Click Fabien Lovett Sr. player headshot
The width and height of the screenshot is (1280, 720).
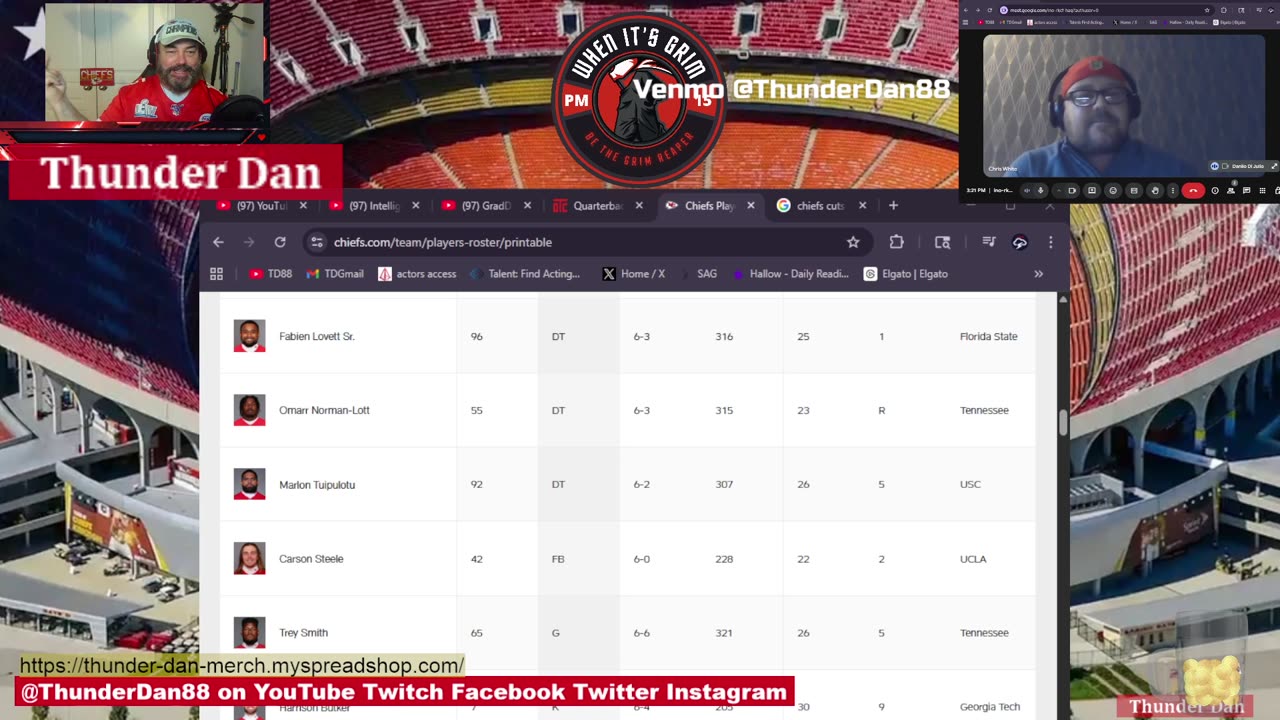click(249, 336)
